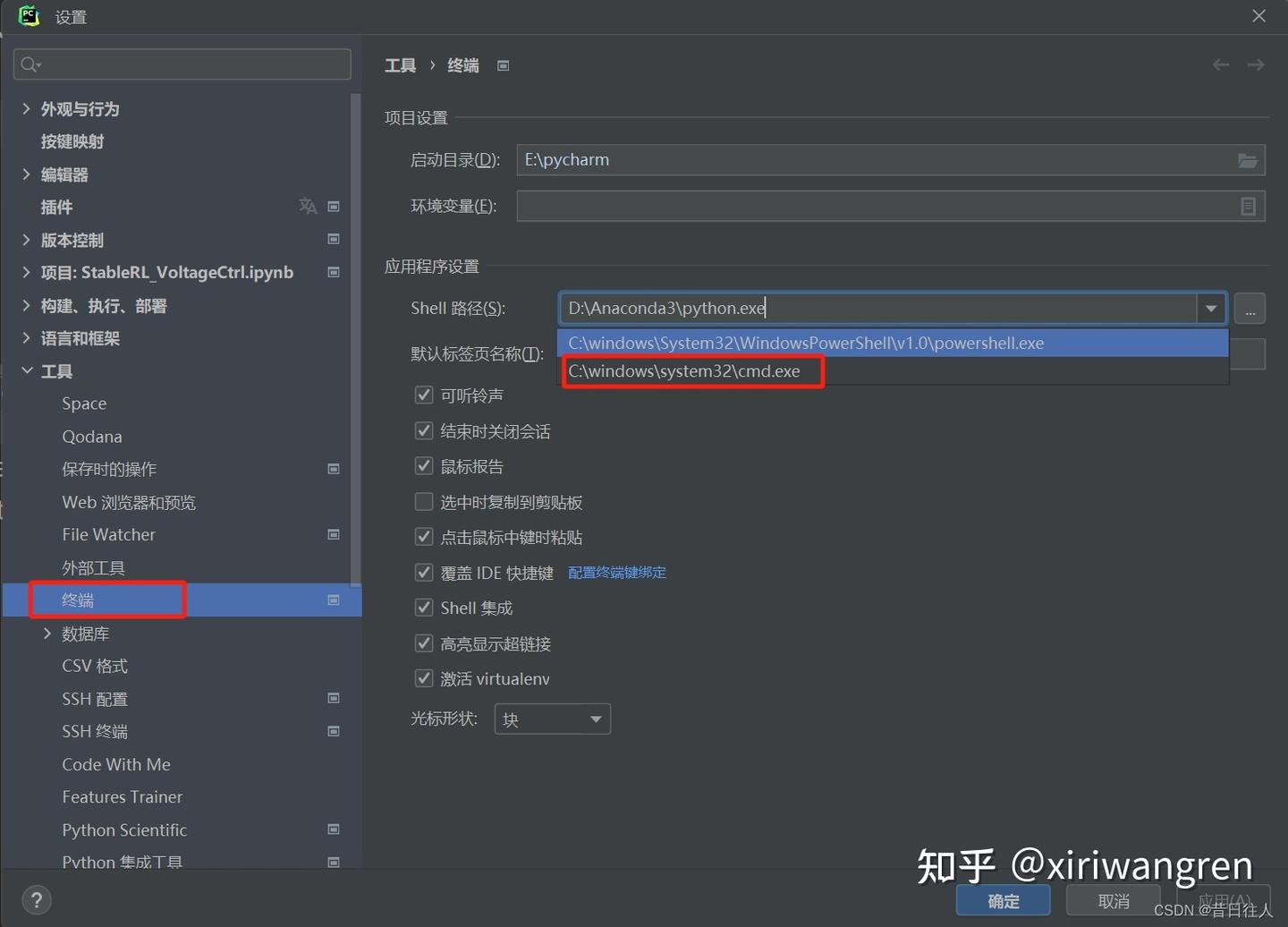This screenshot has height=927, width=1288.
Task: Select 终端 in the settings sidebar
Action: pos(78,600)
